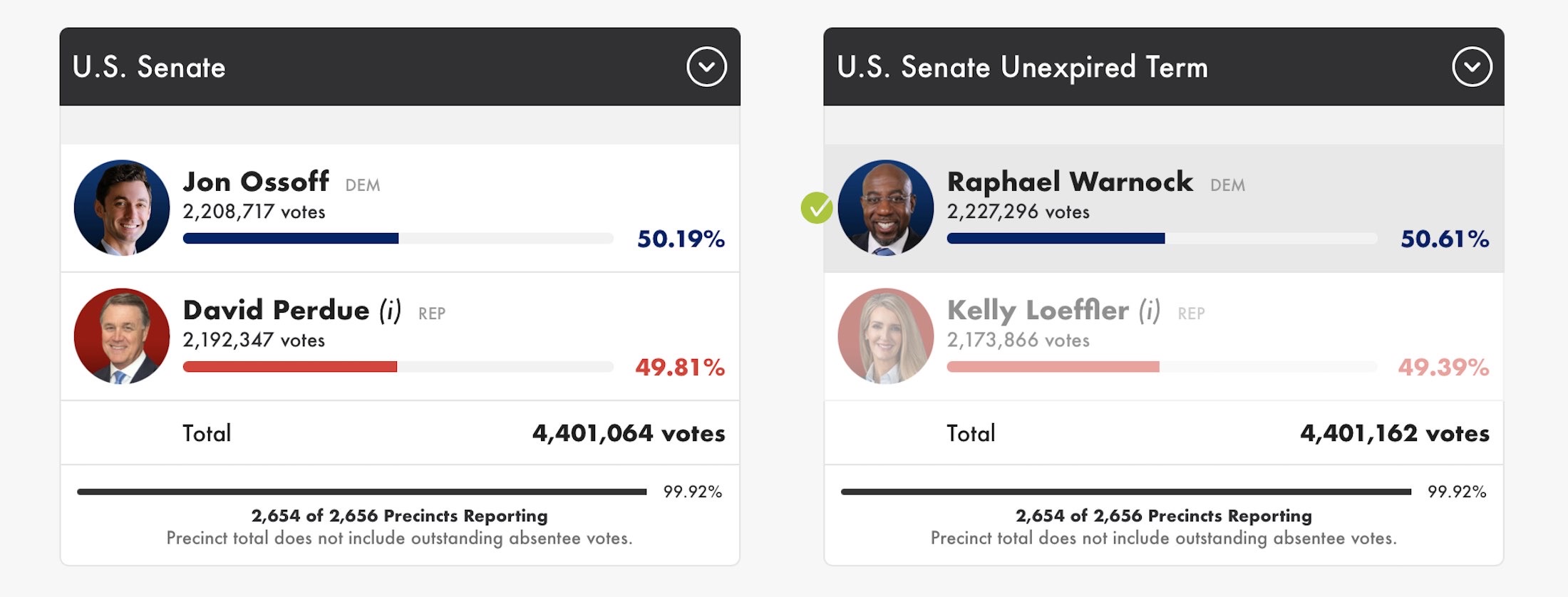The image size is (1568, 597).
Task: Click the U.S. Senate header title
Action: click(x=149, y=67)
